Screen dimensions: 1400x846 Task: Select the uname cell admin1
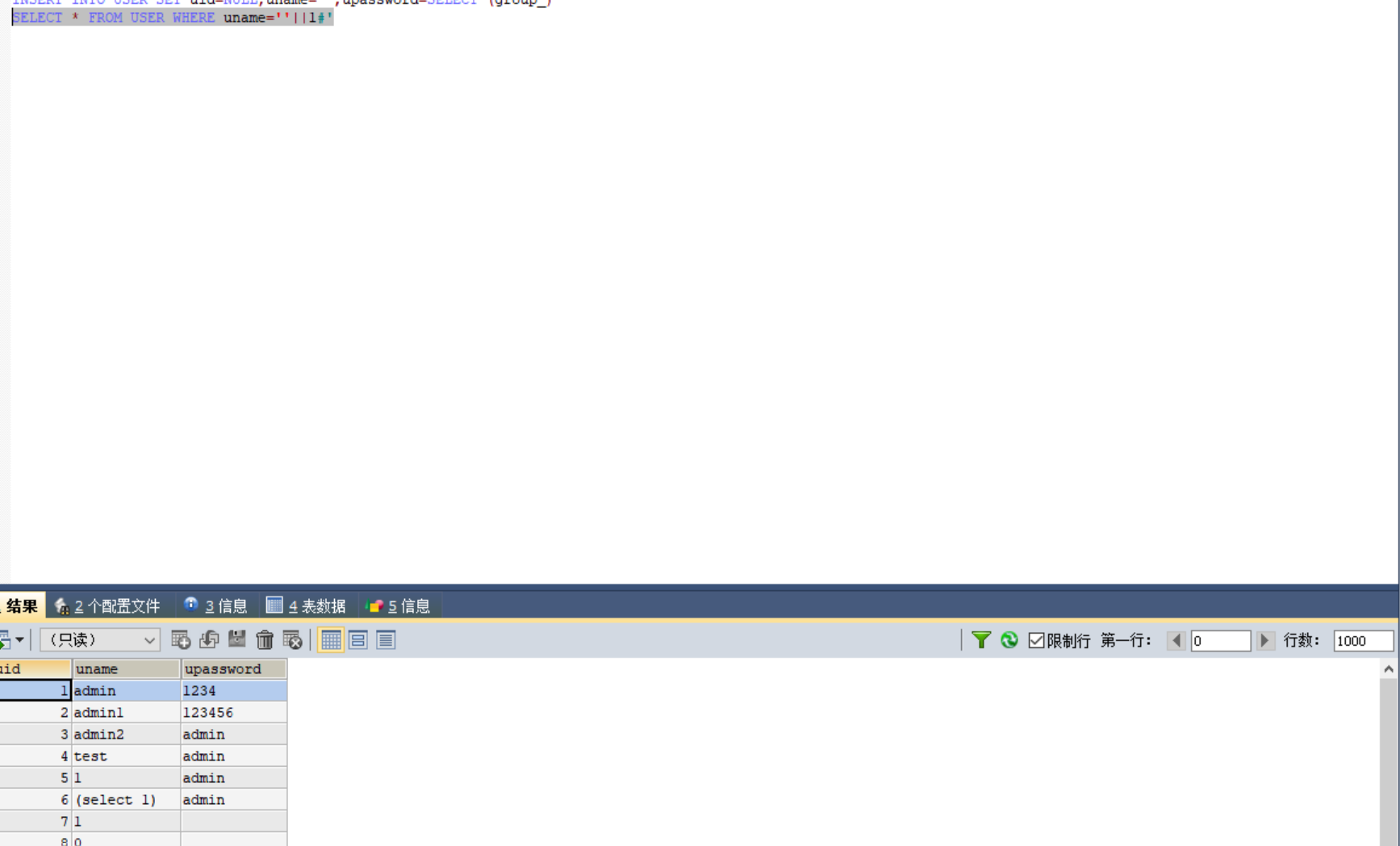pos(126,713)
